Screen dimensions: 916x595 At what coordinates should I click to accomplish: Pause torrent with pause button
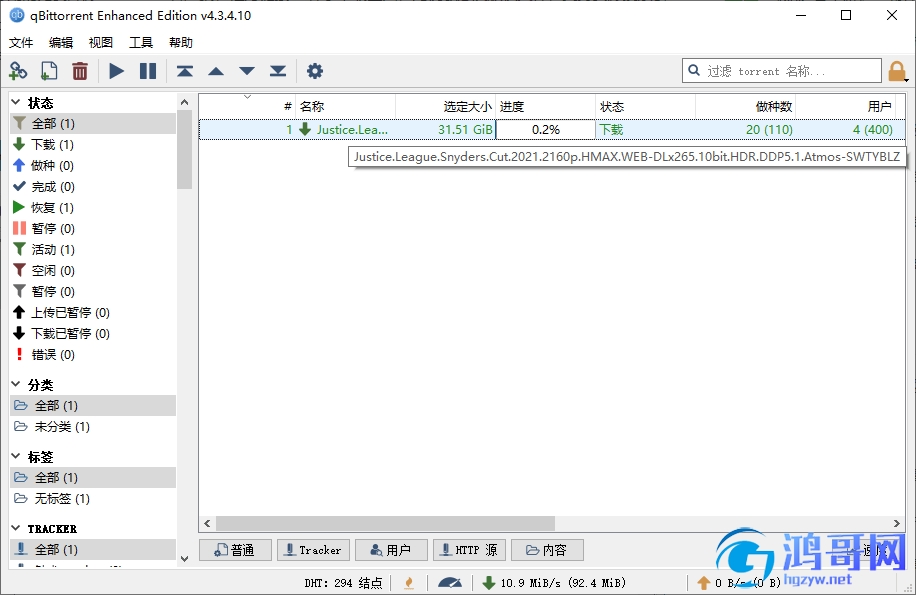(148, 71)
